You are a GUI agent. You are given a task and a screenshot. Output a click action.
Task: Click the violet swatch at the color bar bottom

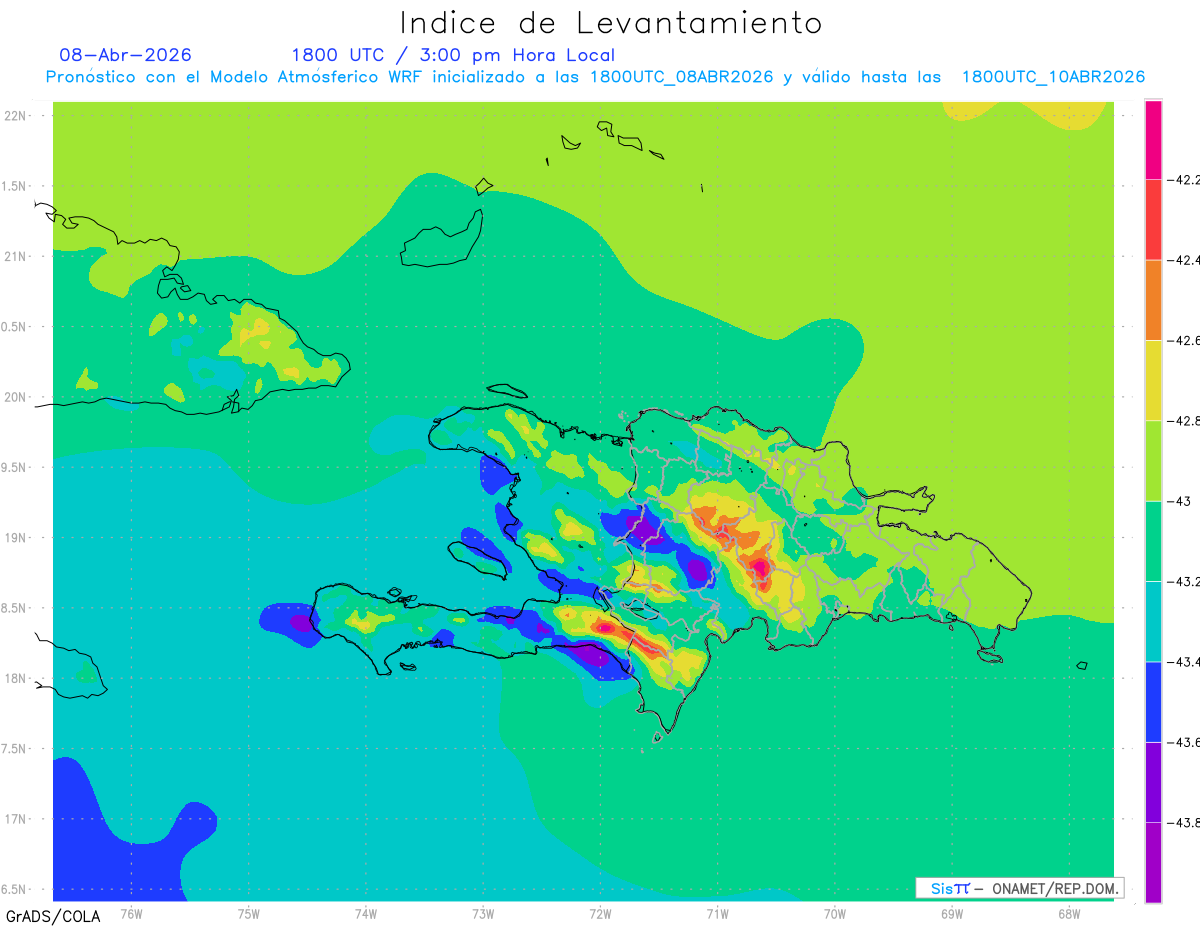1153,862
